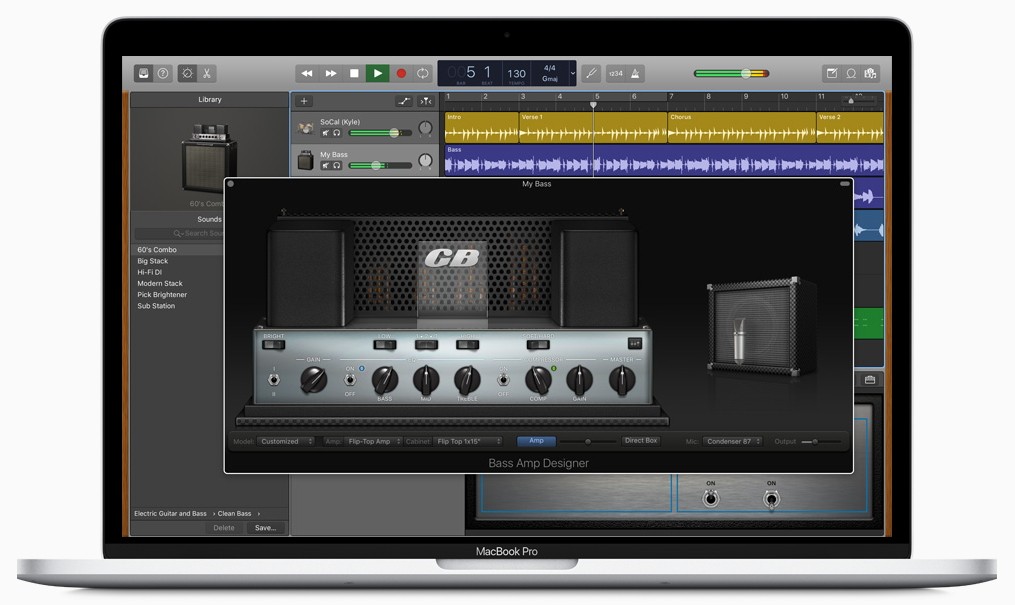Open the Editors with the scissors icon
Viewport: 1015px width, 605px height.
click(x=206, y=73)
